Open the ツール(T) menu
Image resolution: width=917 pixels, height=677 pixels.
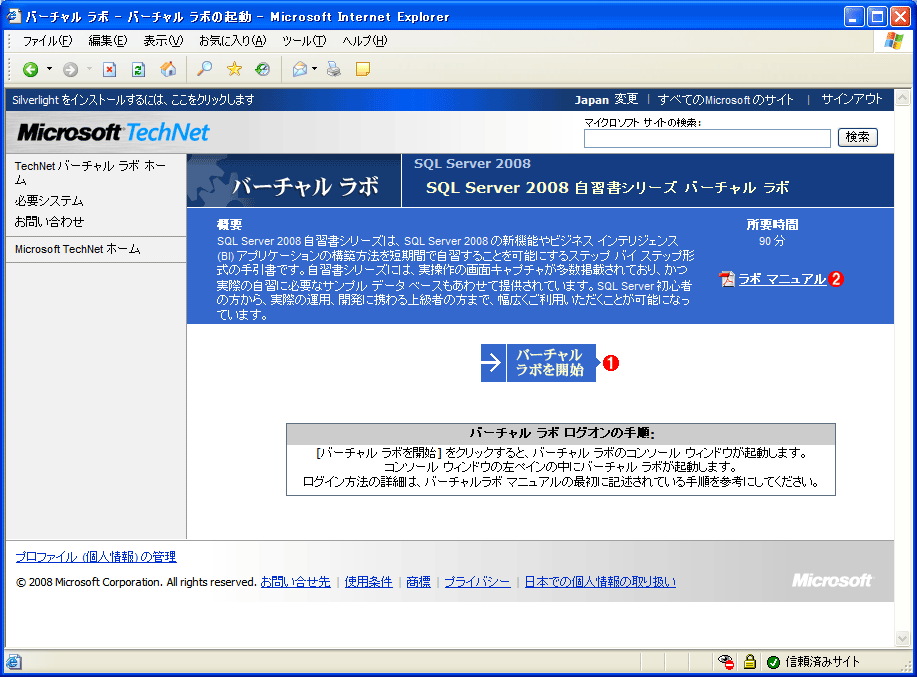coord(304,41)
